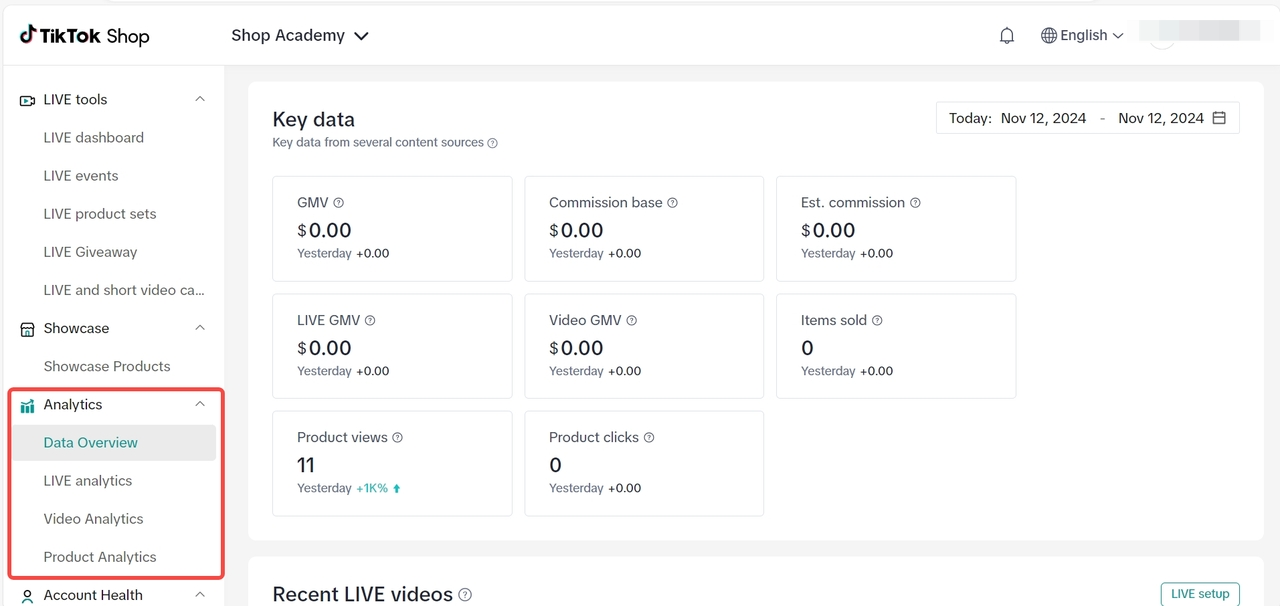Click the notification bell icon

coord(1007,36)
